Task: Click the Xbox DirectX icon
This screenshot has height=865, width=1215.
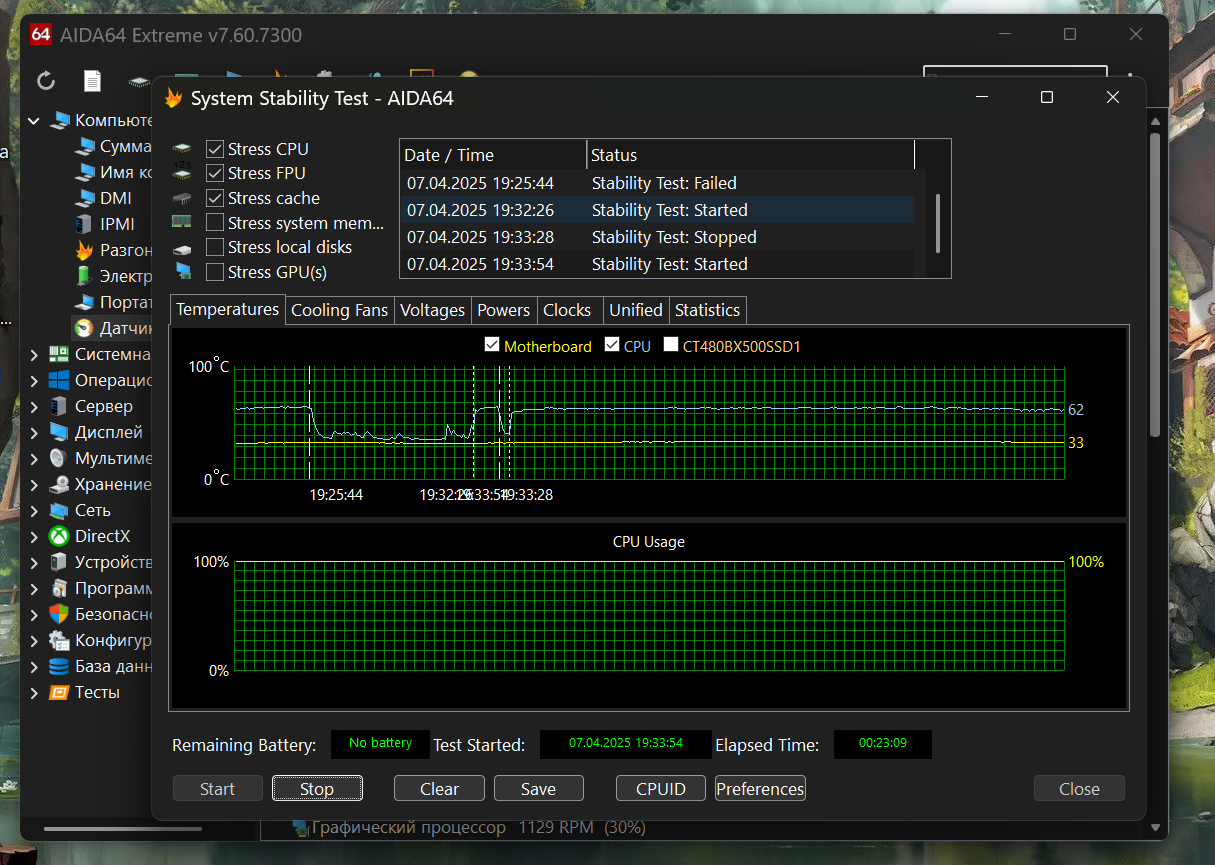Action: tap(59, 536)
